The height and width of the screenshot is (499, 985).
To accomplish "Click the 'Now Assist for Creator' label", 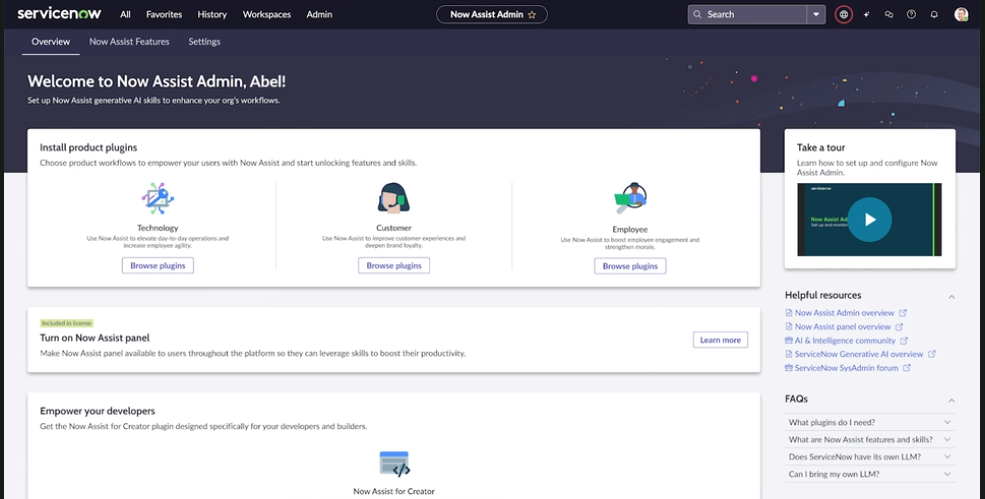I will coord(394,491).
